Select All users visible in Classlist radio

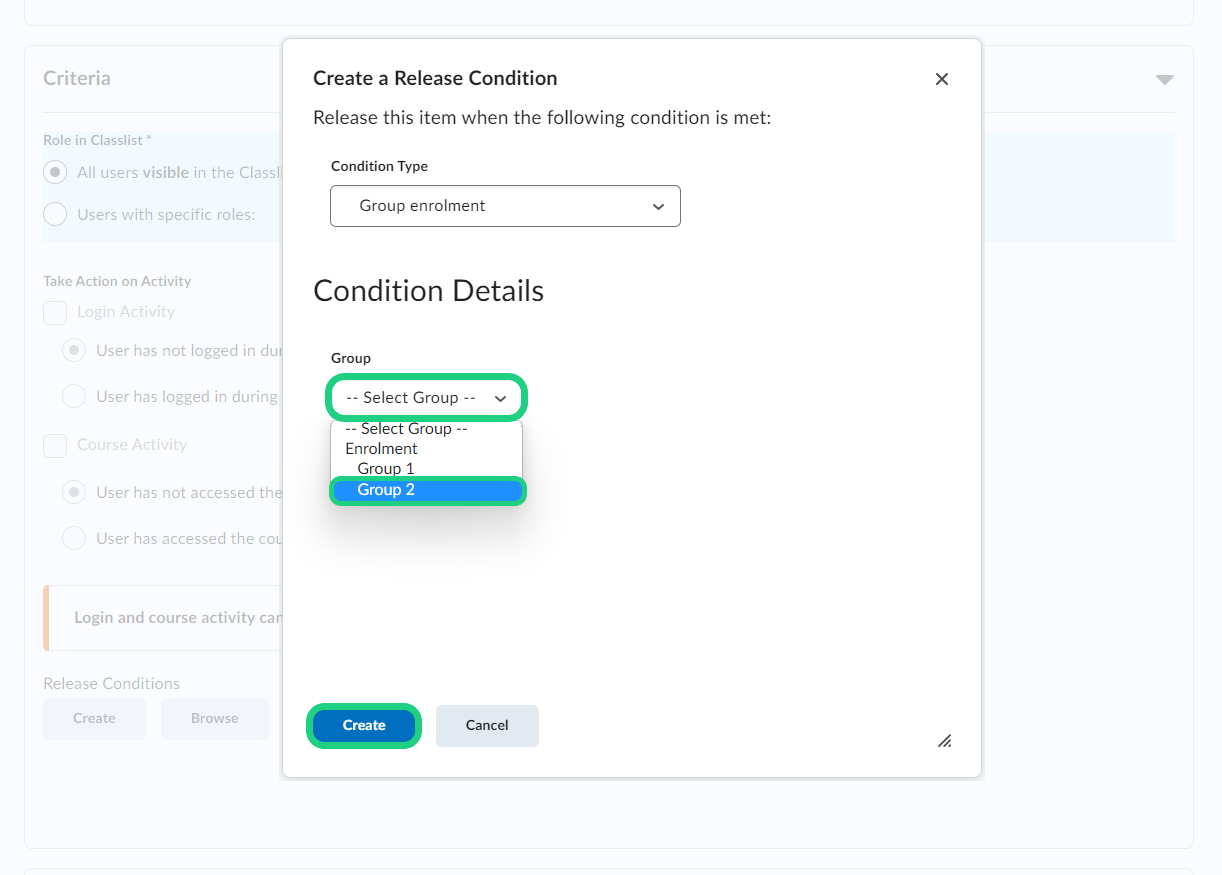coord(57,172)
